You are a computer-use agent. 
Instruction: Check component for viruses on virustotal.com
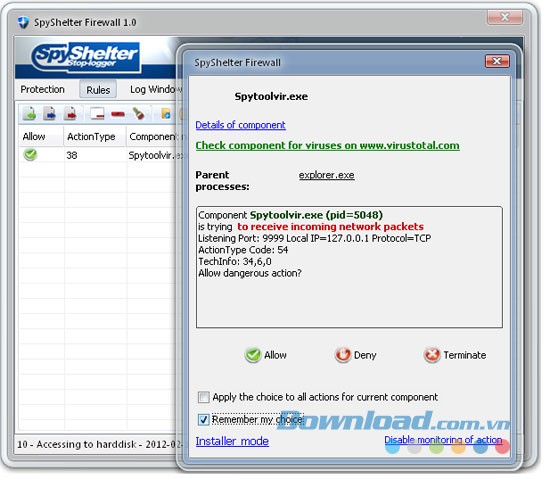pos(328,146)
